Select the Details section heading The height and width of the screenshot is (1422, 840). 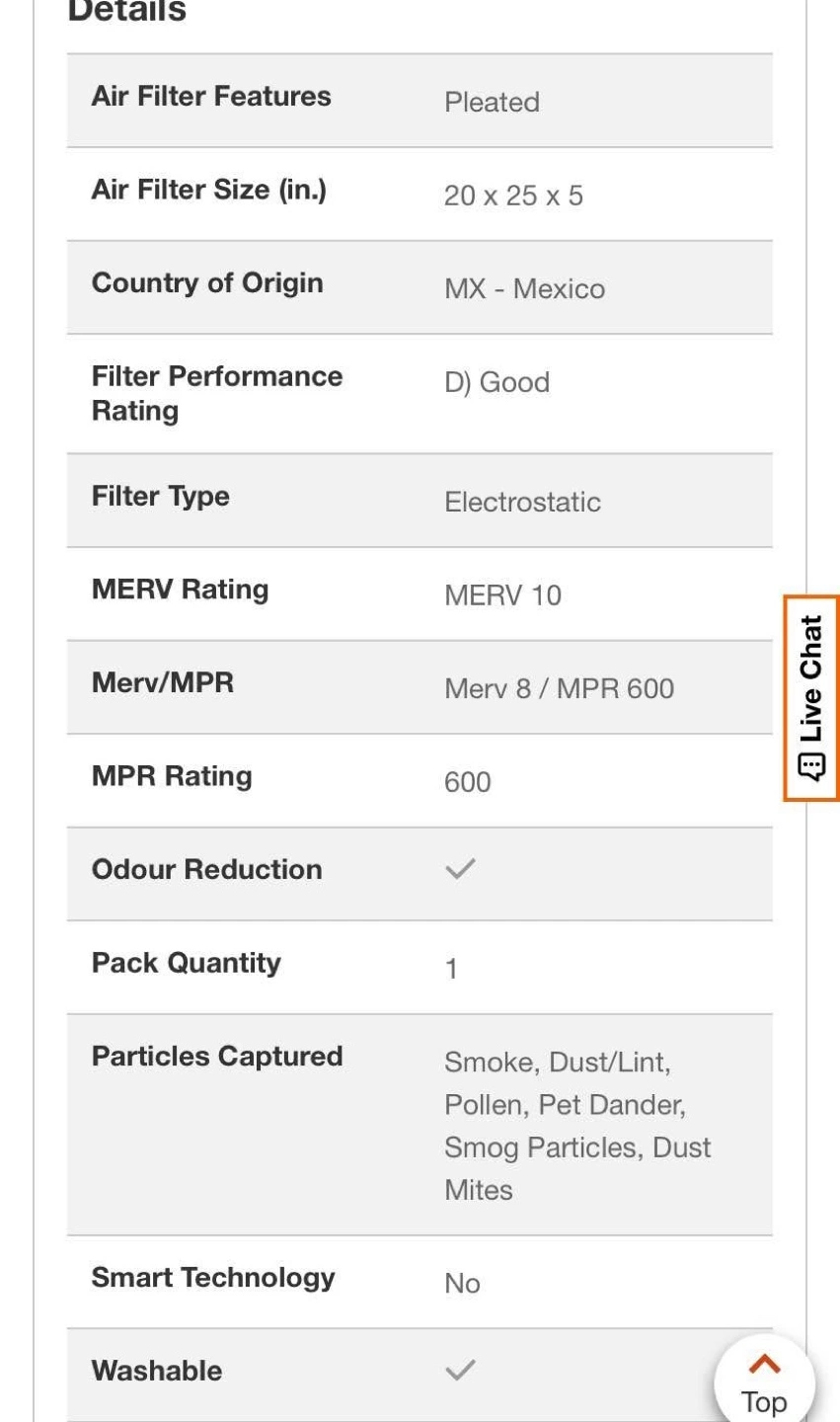click(x=126, y=11)
